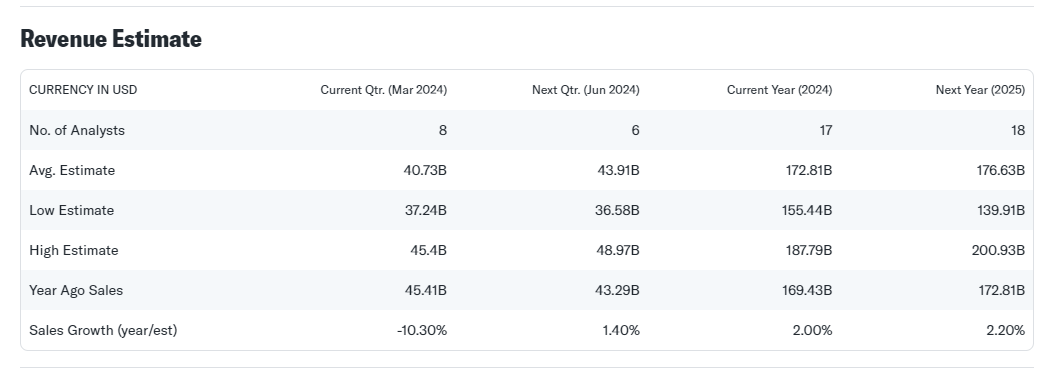The width and height of the screenshot is (1044, 390).
Task: Click the -10.30% sales growth value
Action: (x=422, y=330)
